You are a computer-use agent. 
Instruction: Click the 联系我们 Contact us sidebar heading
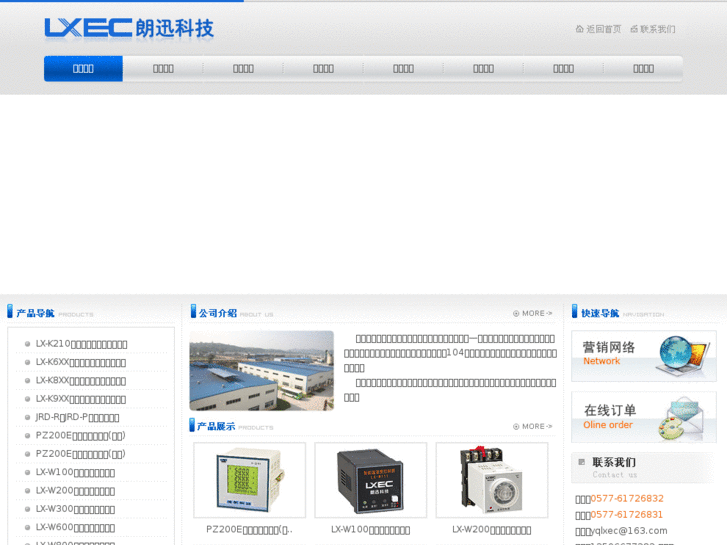(614, 467)
